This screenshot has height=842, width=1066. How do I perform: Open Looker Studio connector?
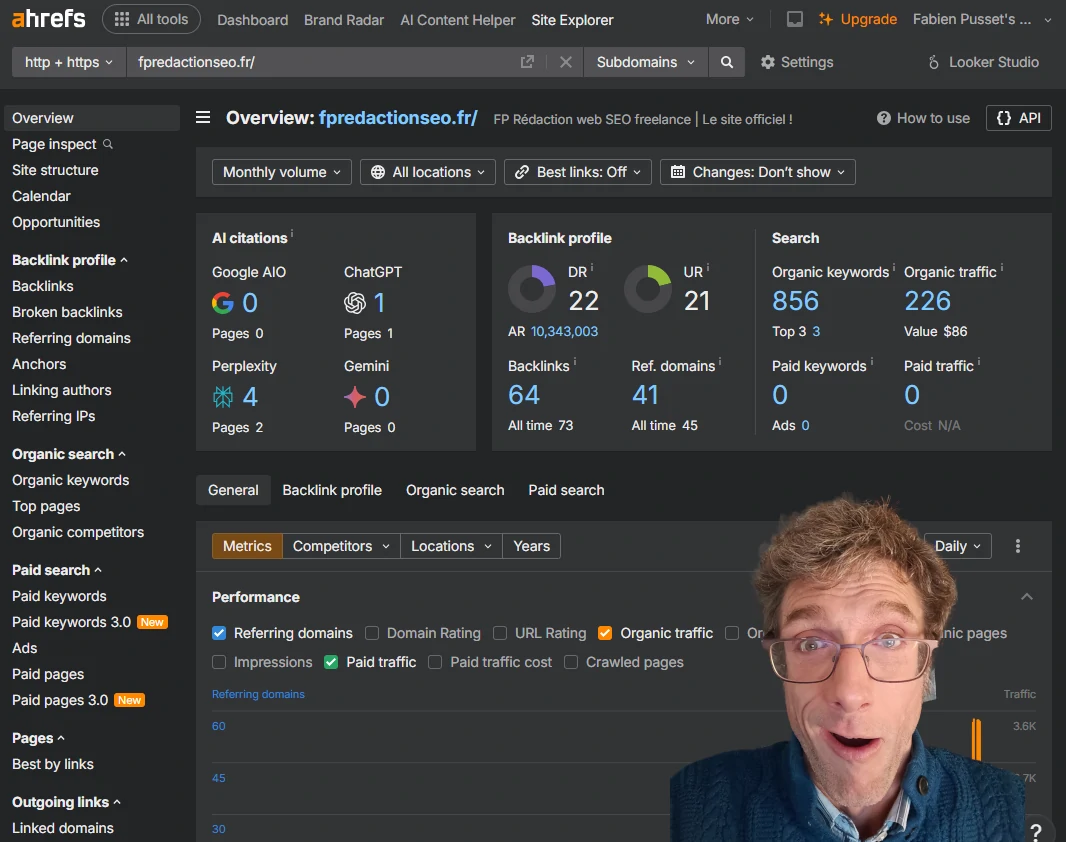tap(983, 62)
